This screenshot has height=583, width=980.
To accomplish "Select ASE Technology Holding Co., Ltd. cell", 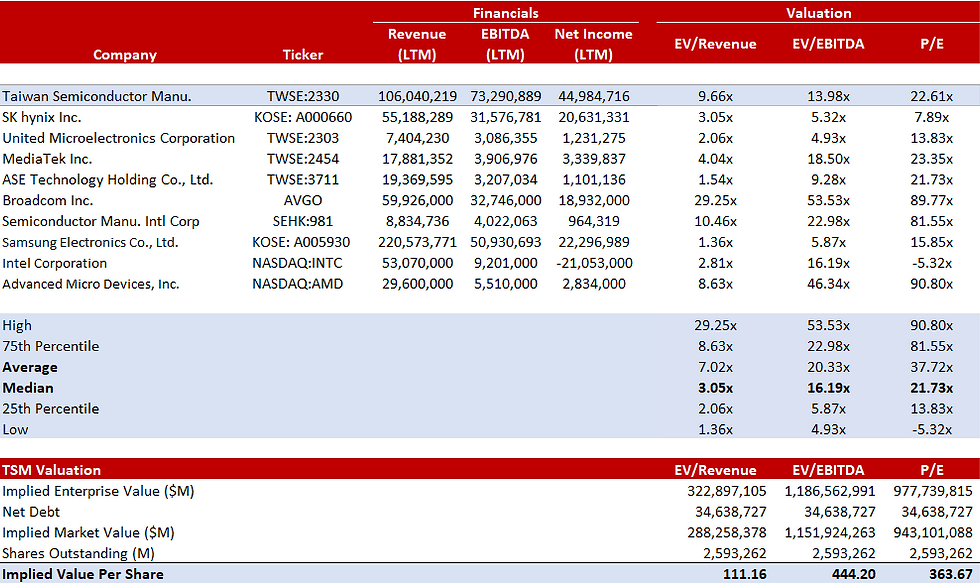I will pyautogui.click(x=108, y=180).
